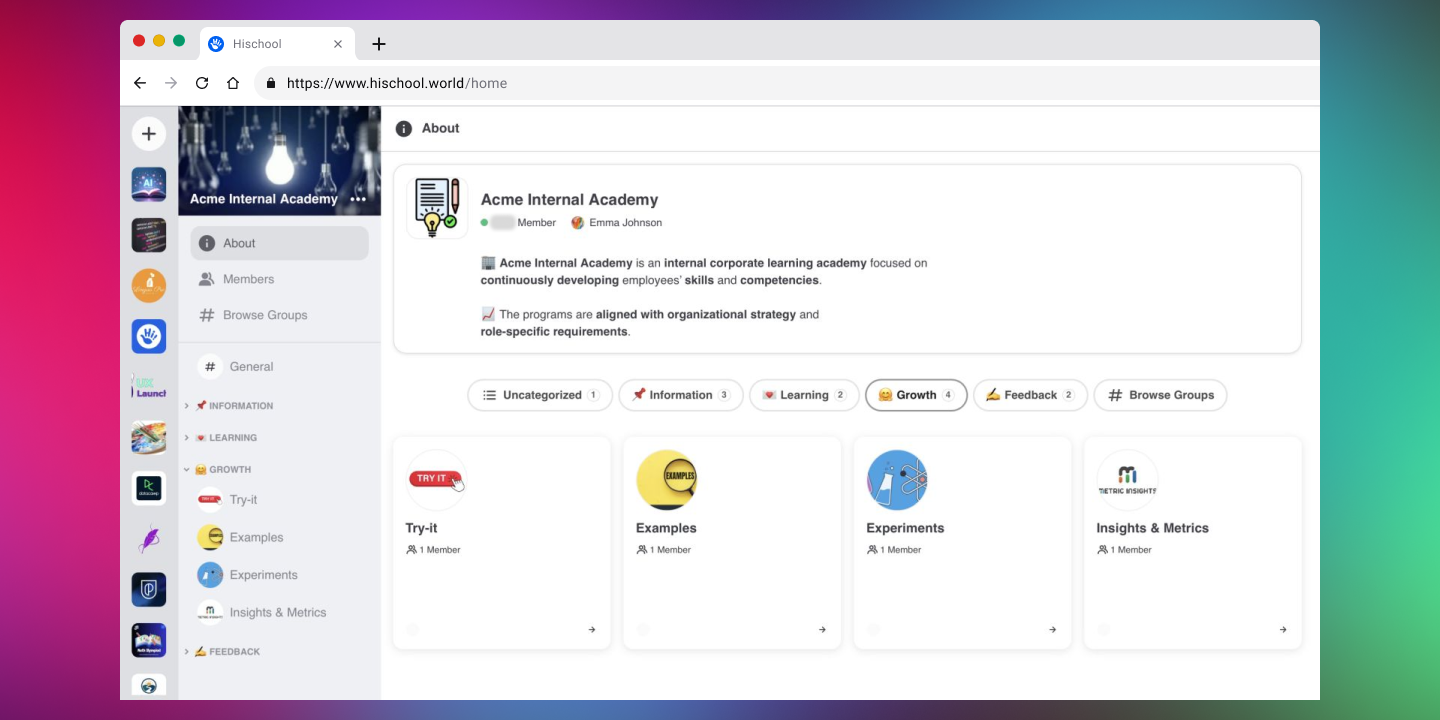Open the dark blue shield community icon
Image resolution: width=1440 pixels, height=720 pixels.
pyautogui.click(x=149, y=590)
